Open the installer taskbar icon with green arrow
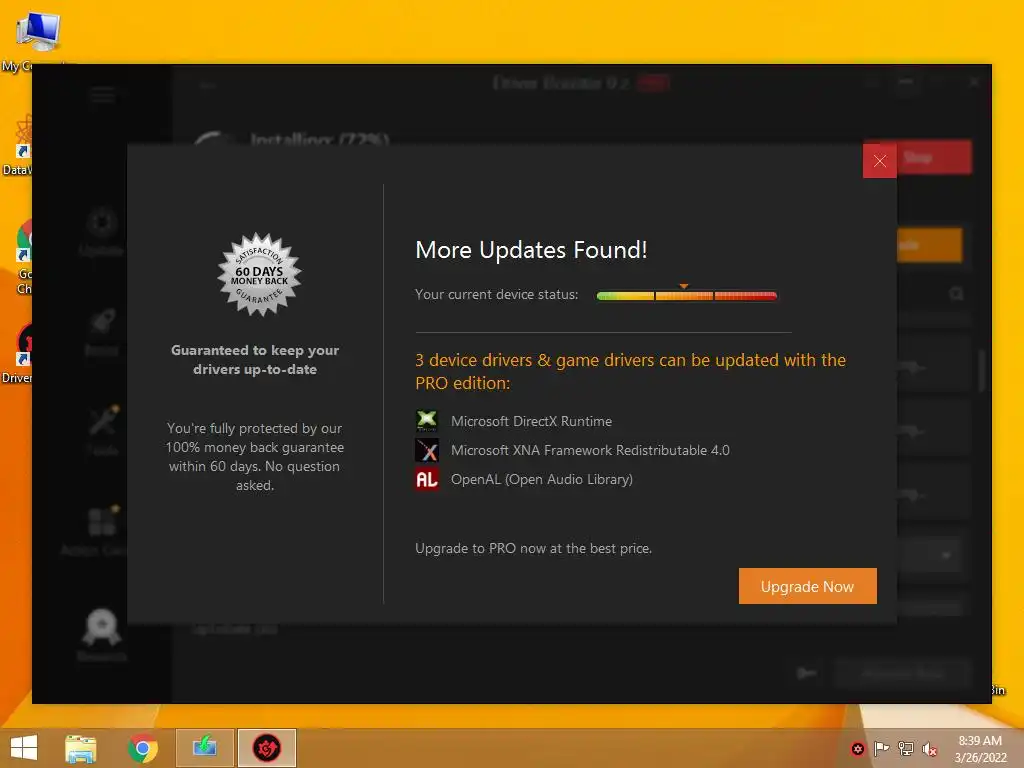This screenshot has width=1024, height=768. point(204,748)
